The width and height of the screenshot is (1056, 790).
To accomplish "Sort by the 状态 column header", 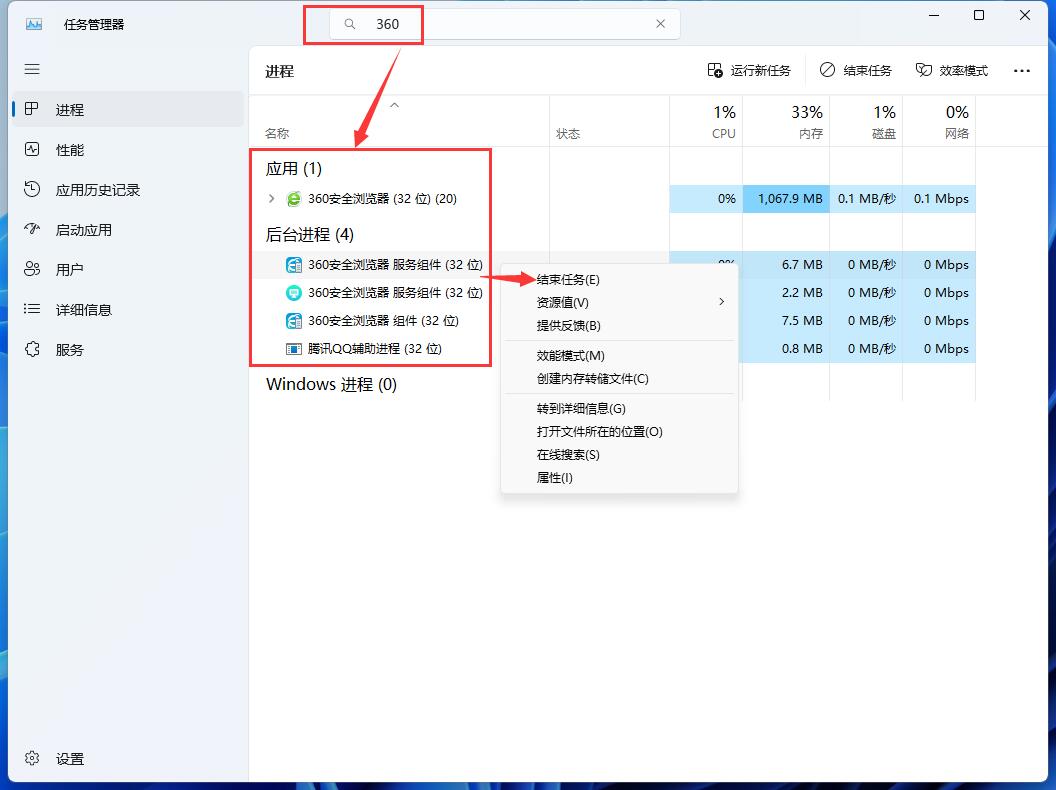I will point(568,133).
